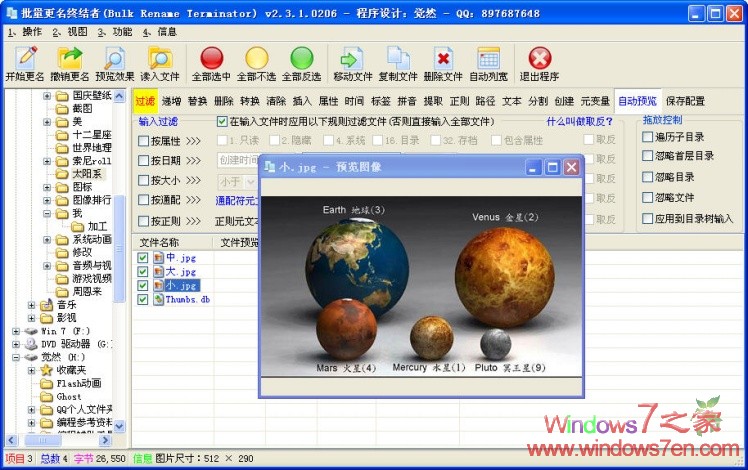Select the 小.jpg file name
This screenshot has width=748, height=470.
pyautogui.click(x=181, y=286)
